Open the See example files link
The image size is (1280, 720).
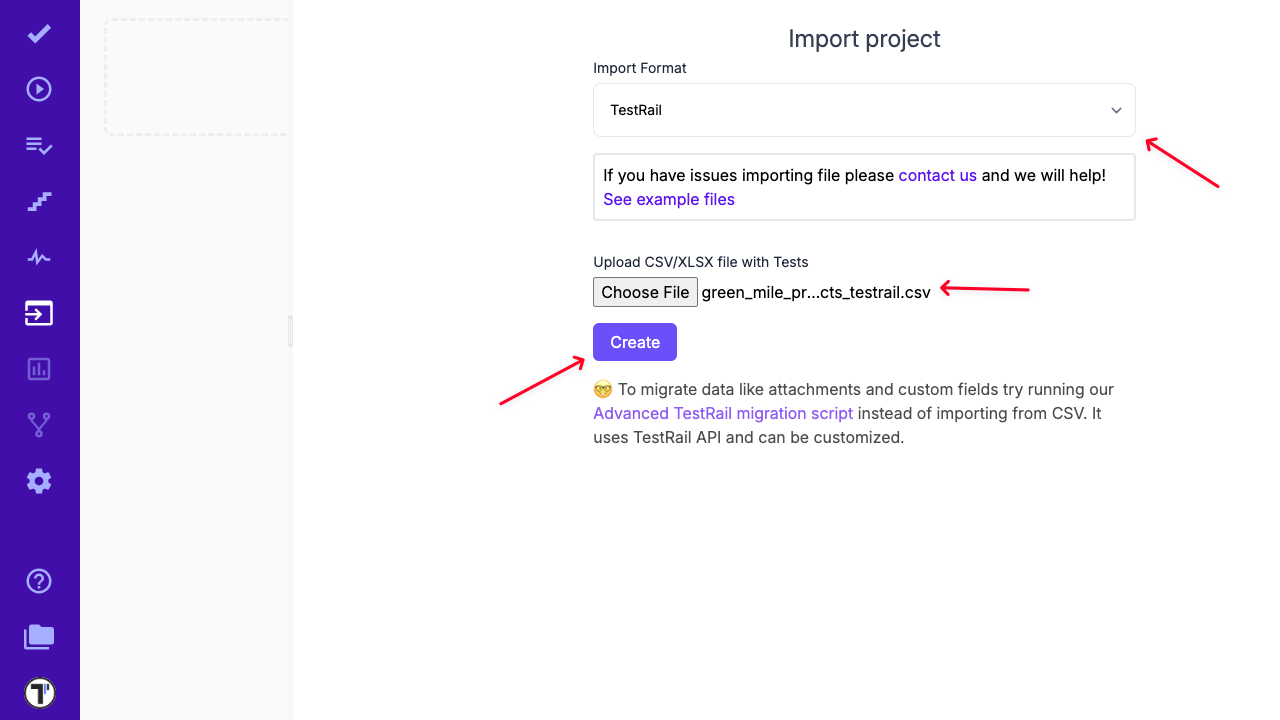pos(668,199)
